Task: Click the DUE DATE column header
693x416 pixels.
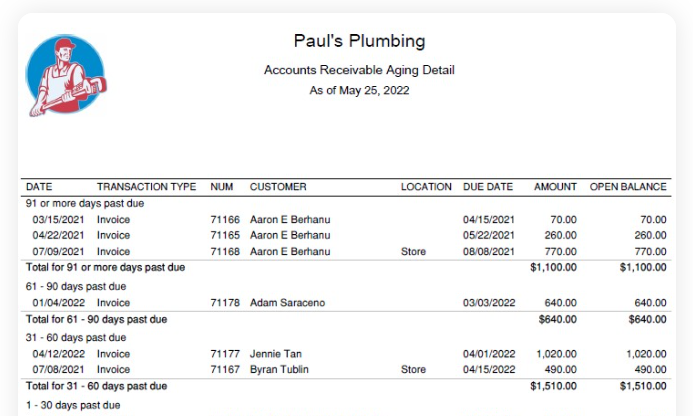Action: (488, 187)
